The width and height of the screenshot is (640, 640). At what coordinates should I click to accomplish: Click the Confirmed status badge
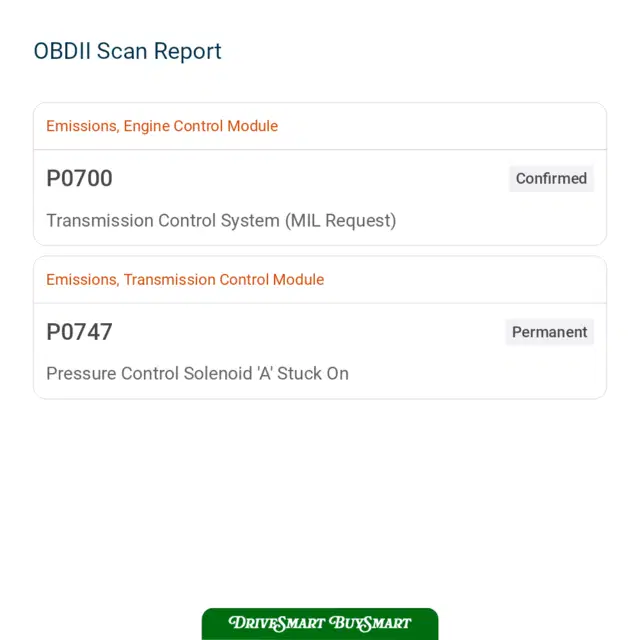(x=551, y=178)
